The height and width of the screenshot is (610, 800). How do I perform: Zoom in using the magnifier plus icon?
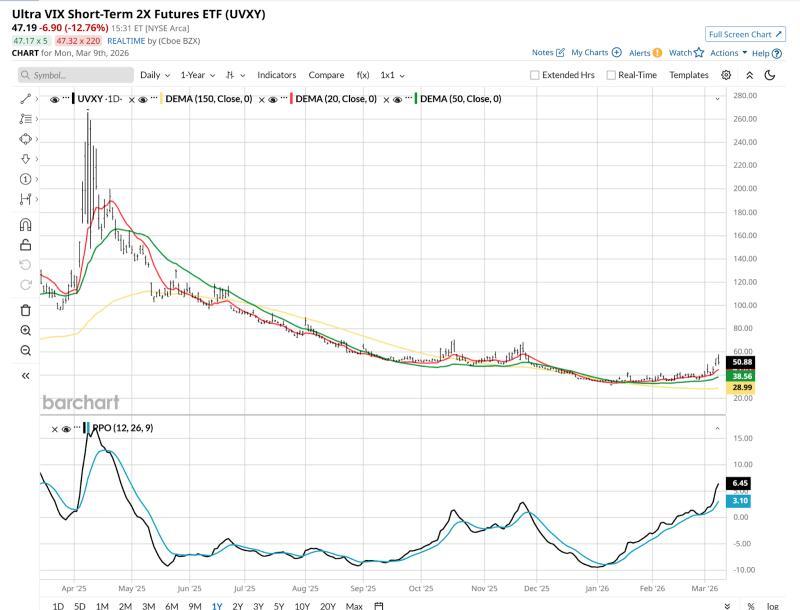tap(25, 330)
